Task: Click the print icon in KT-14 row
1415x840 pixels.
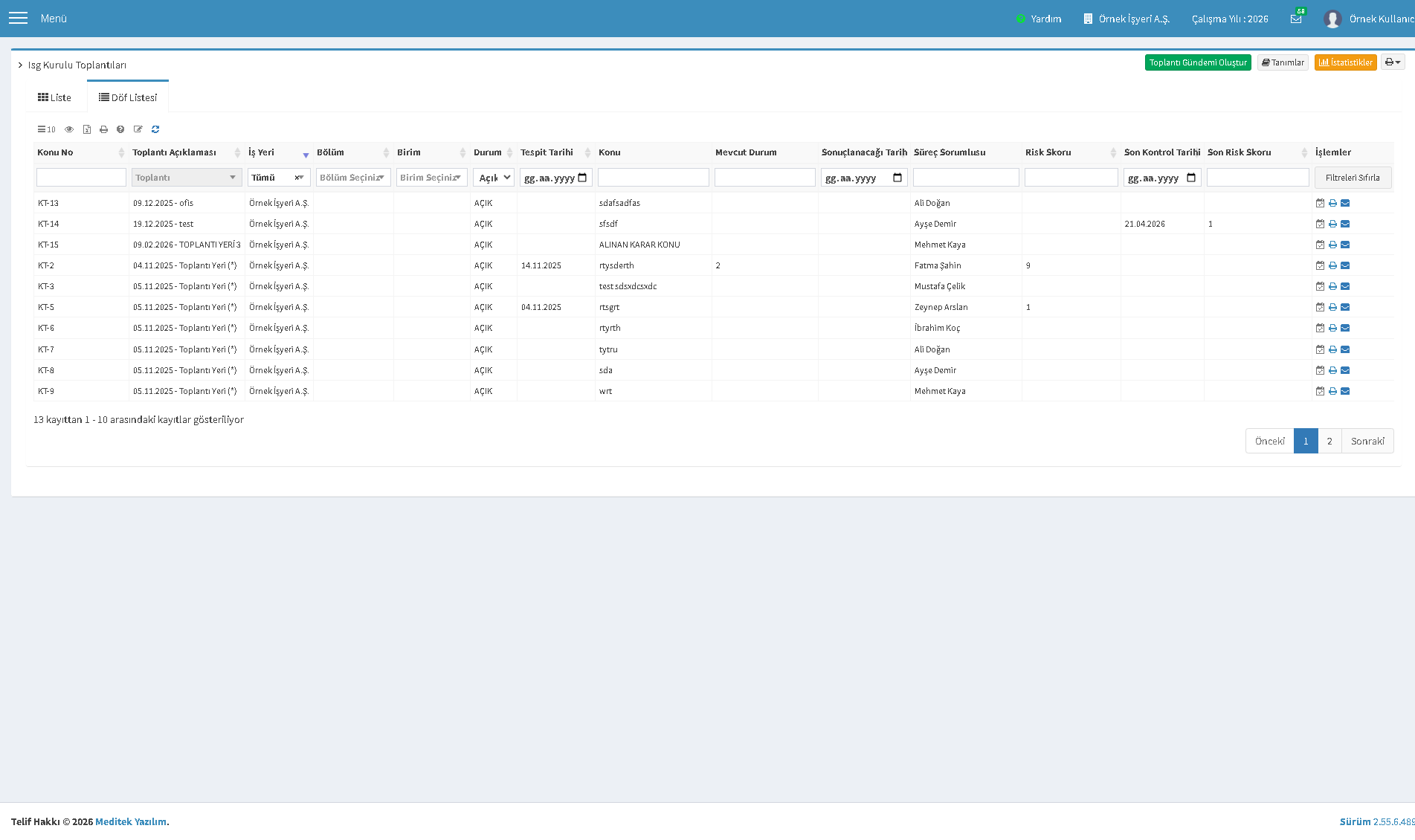Action: [1332, 224]
